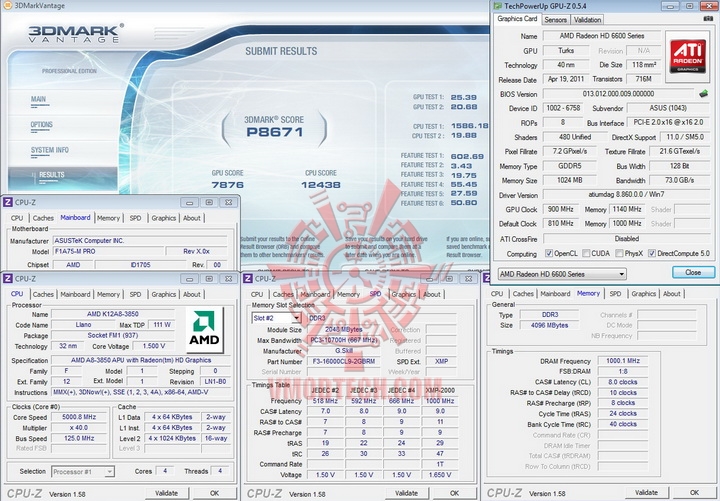Viewport: 720px width, 501px height.
Task: Toggle the CUDA checkbox in GPU-Z
Action: pyautogui.click(x=586, y=253)
